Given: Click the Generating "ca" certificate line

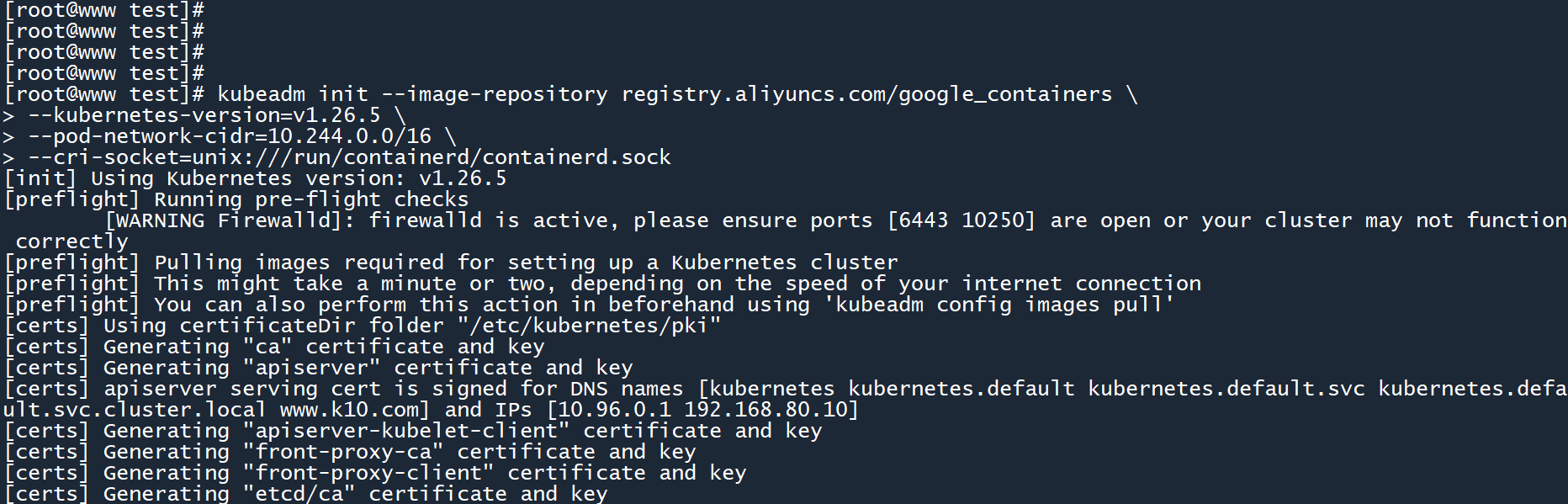Looking at the screenshot, I should [324, 347].
